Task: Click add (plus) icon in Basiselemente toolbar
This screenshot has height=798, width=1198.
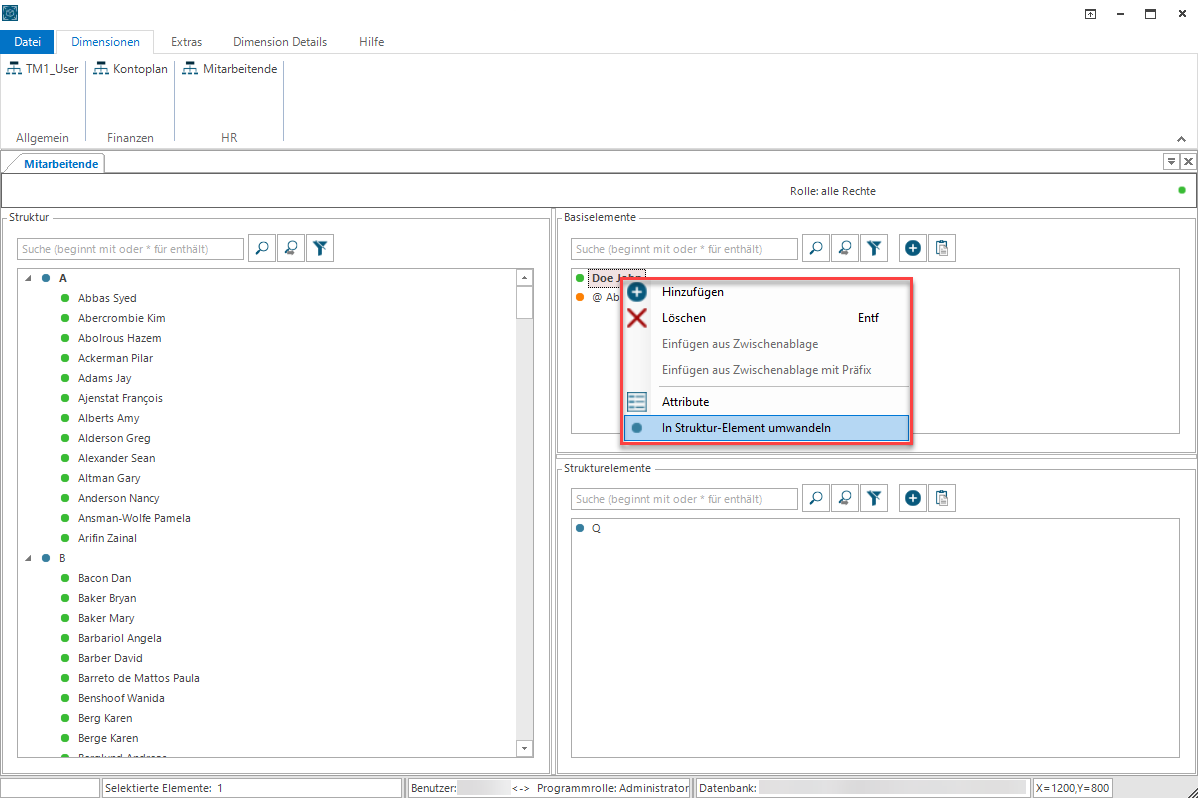Action: pos(912,248)
